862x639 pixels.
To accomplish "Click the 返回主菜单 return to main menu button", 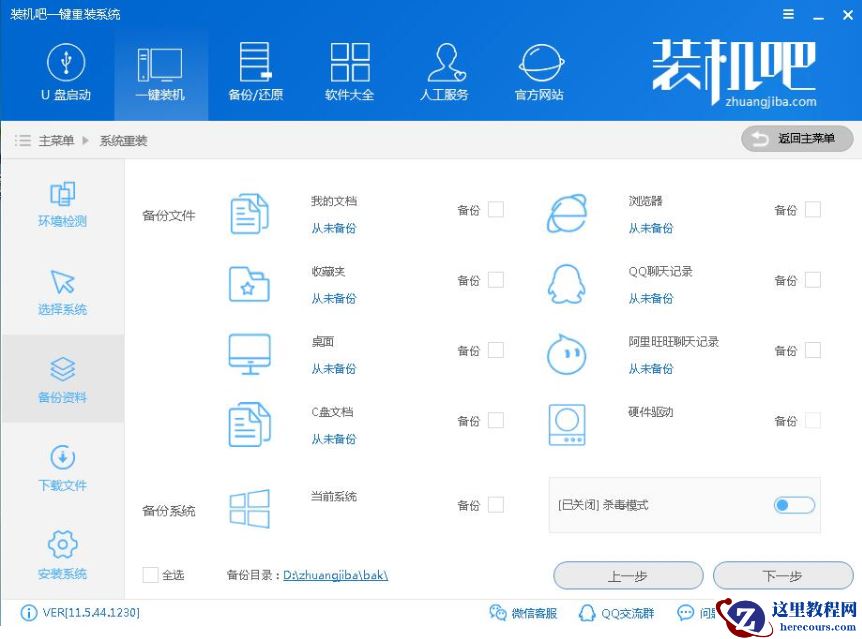I will tap(797, 138).
